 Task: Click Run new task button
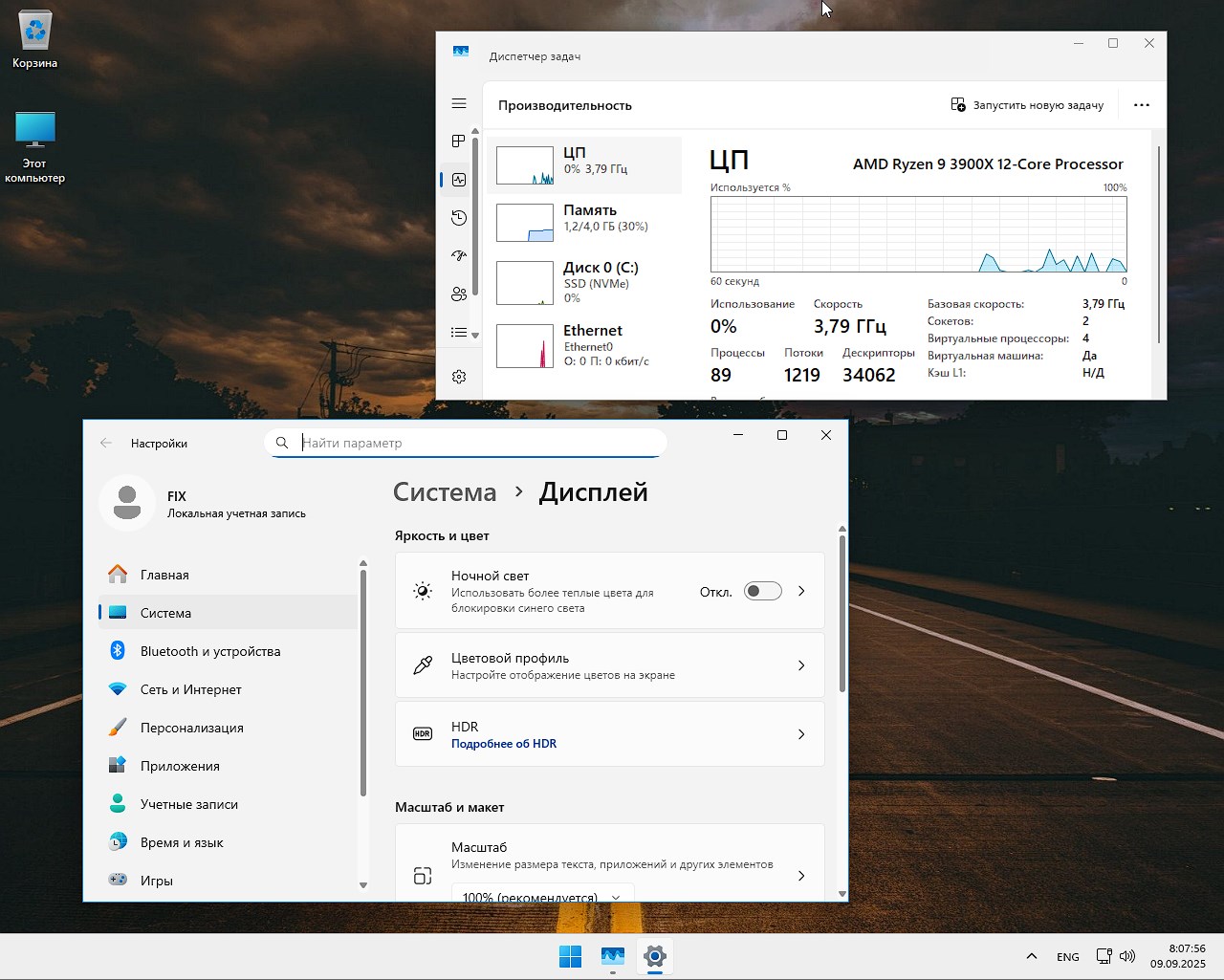(x=1027, y=105)
